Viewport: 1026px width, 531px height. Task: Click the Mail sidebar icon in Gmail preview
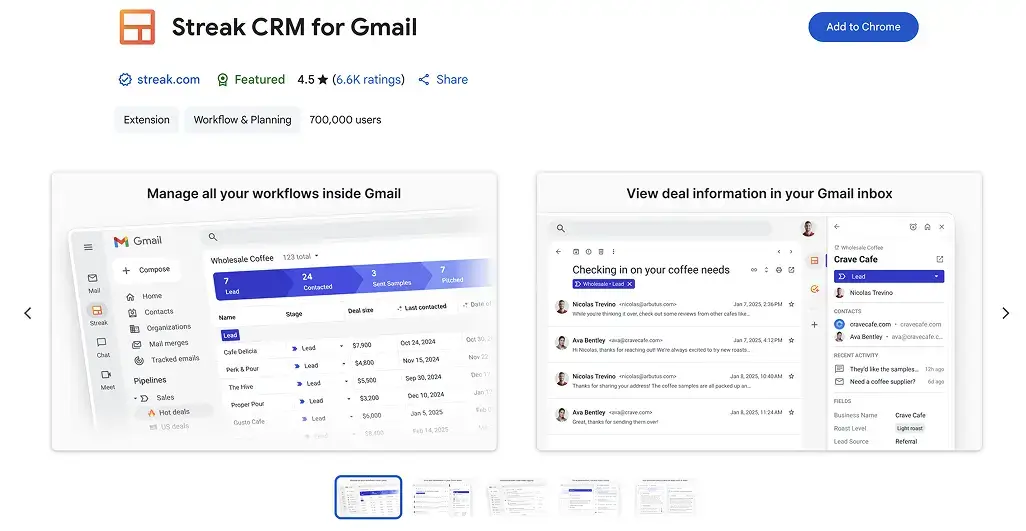pyautogui.click(x=94, y=279)
